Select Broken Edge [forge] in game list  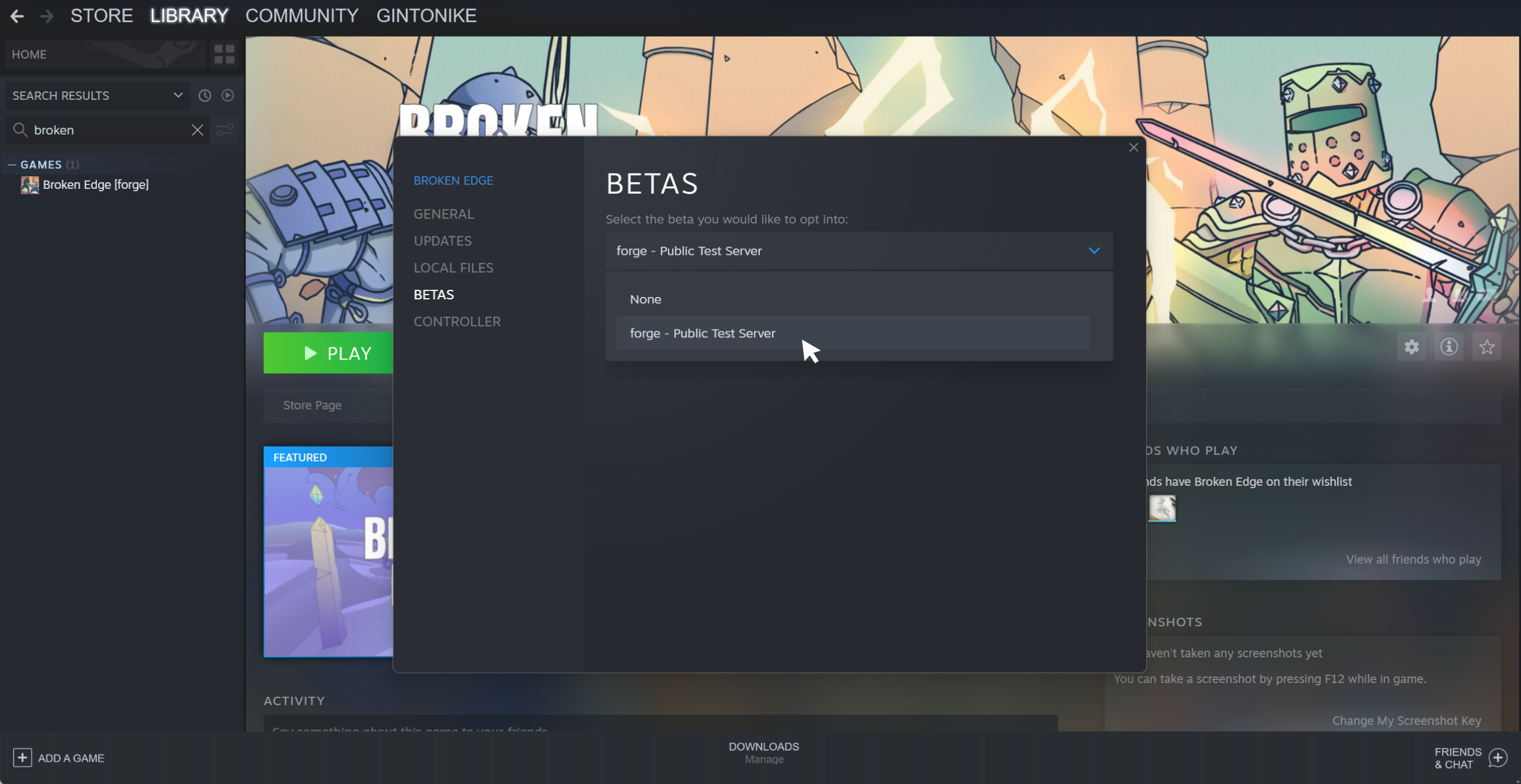click(x=95, y=185)
